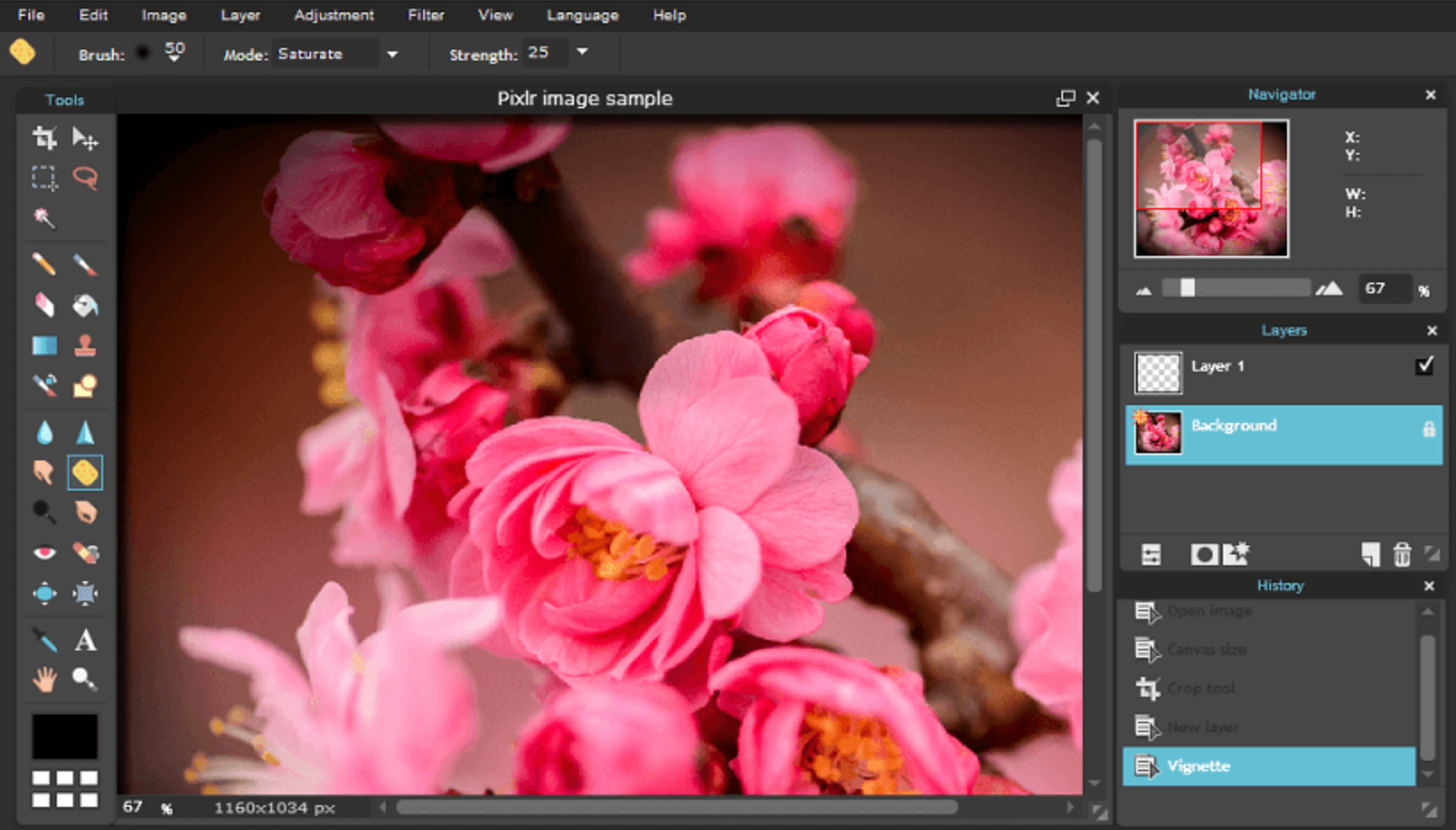Unlock the Background layer padlock
Image resolution: width=1456 pixels, height=830 pixels.
pos(1429,429)
